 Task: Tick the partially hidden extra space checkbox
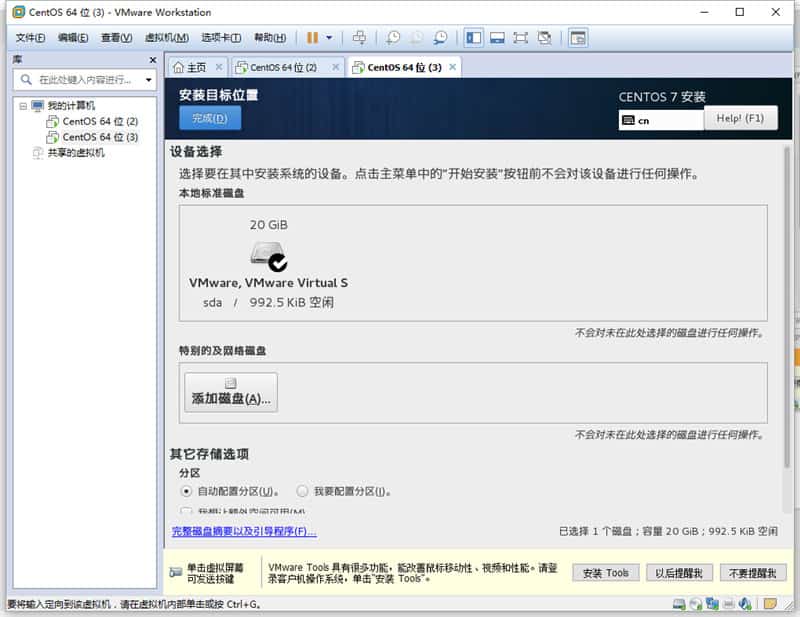pyautogui.click(x=186, y=512)
